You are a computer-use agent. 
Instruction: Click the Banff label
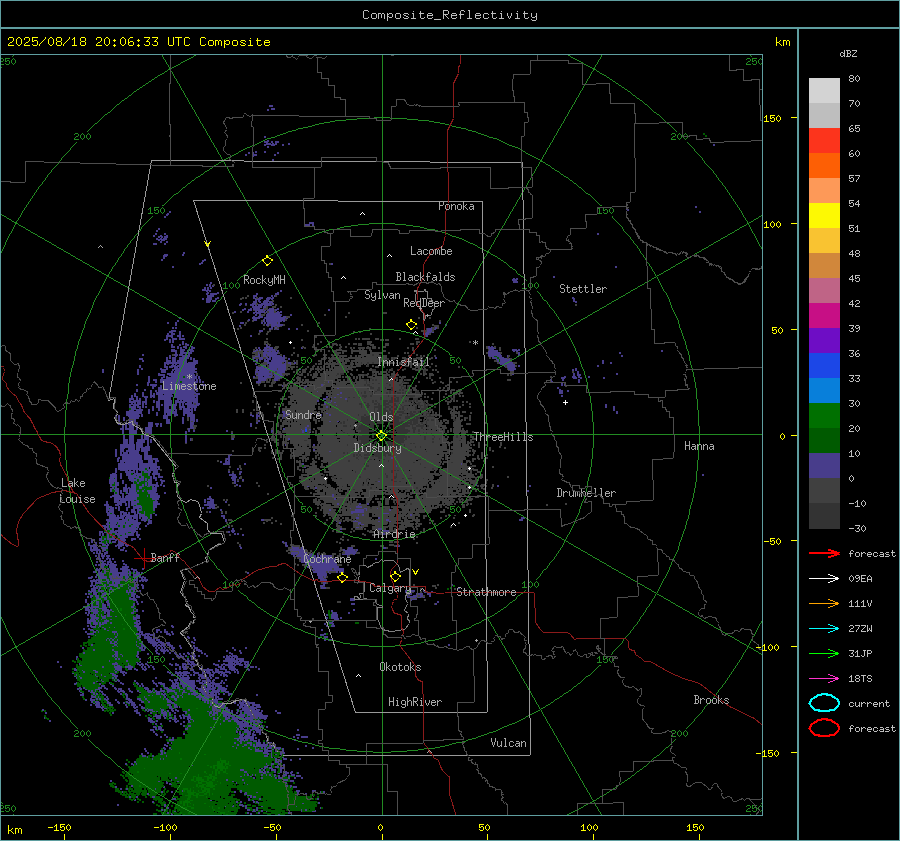point(165,557)
